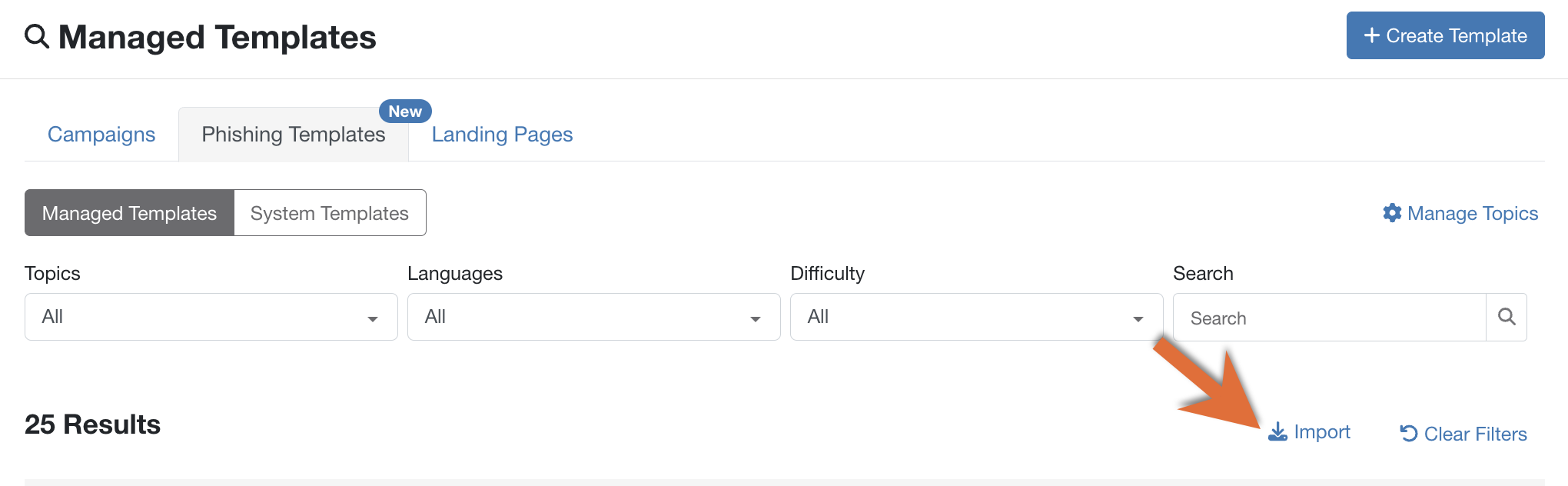Click the magnifier icon beside Managed Templates title

pos(37,36)
